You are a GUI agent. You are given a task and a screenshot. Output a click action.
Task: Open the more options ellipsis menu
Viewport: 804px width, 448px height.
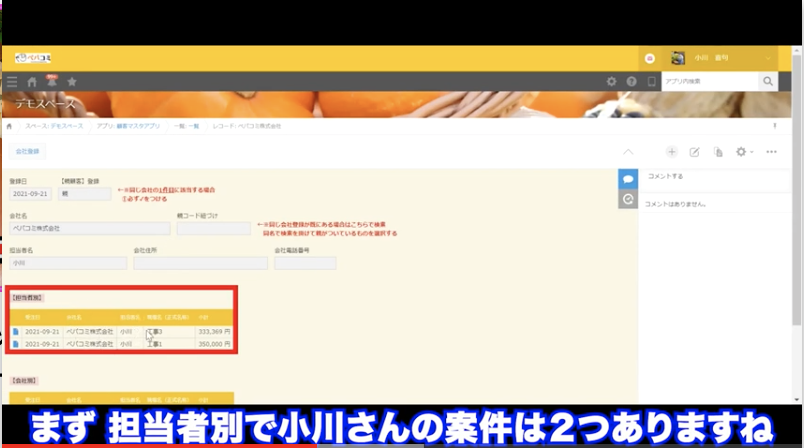tap(771, 152)
